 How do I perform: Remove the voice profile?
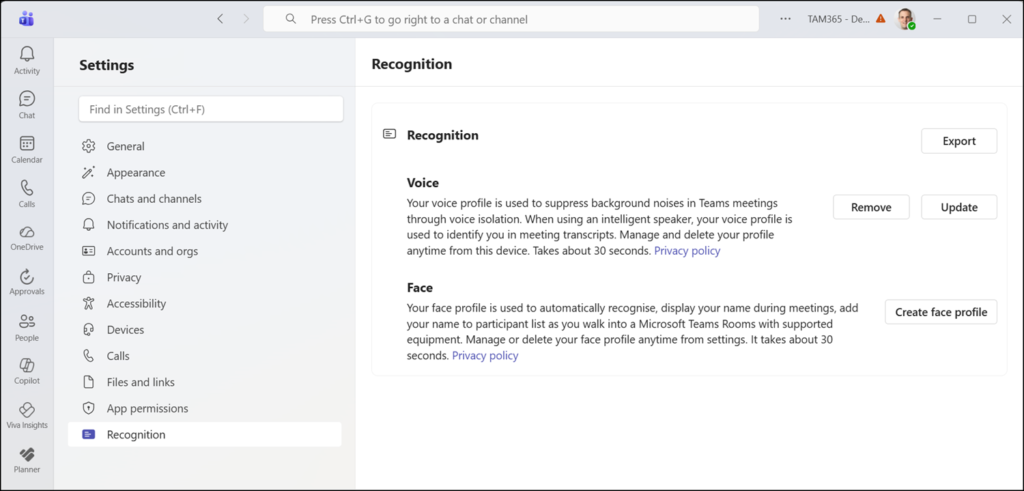(871, 207)
